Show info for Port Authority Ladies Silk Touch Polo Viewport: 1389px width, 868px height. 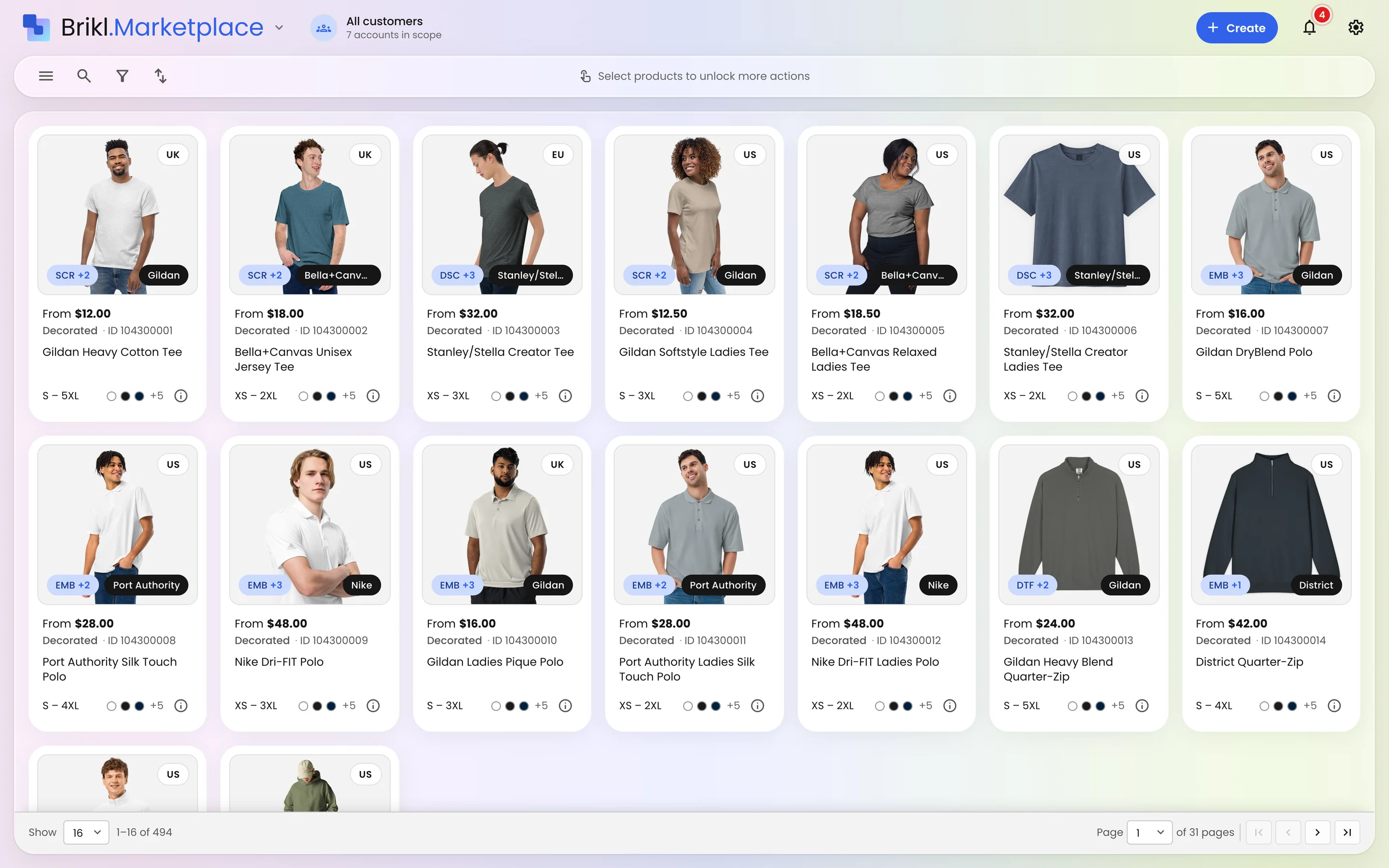tap(758, 705)
